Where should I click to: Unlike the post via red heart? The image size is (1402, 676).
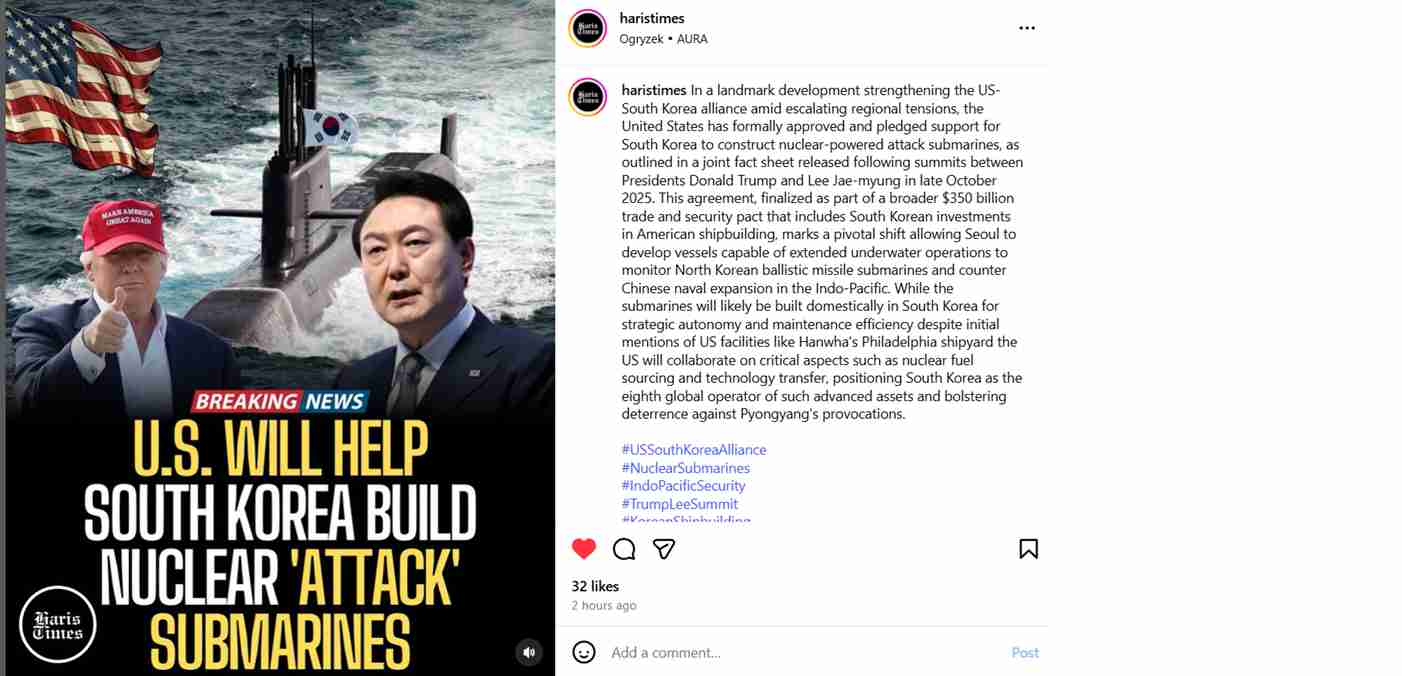[584, 549]
